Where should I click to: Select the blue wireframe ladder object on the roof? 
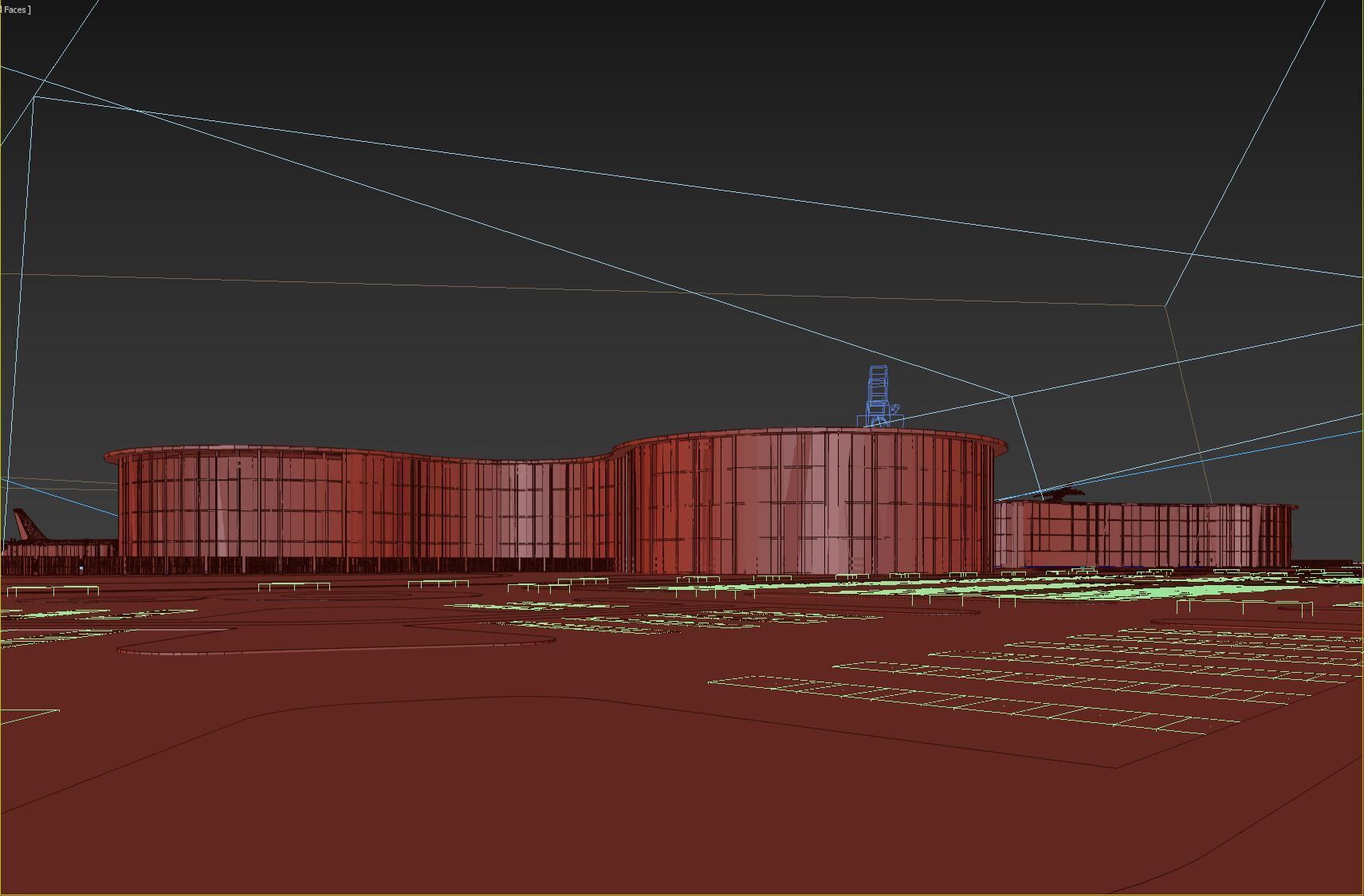[x=879, y=396]
